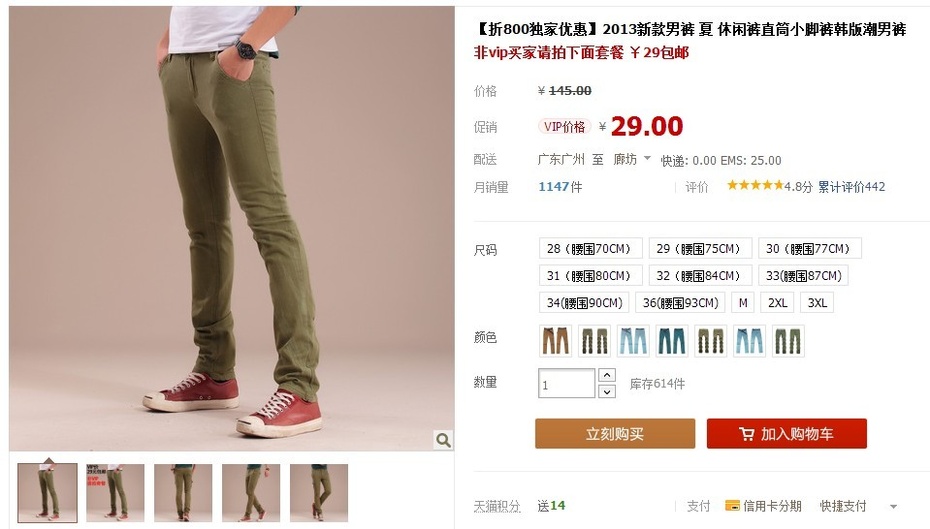This screenshot has width=930, height=529.
Task: Select the third light blue jeans swatch
Action: [x=633, y=341]
